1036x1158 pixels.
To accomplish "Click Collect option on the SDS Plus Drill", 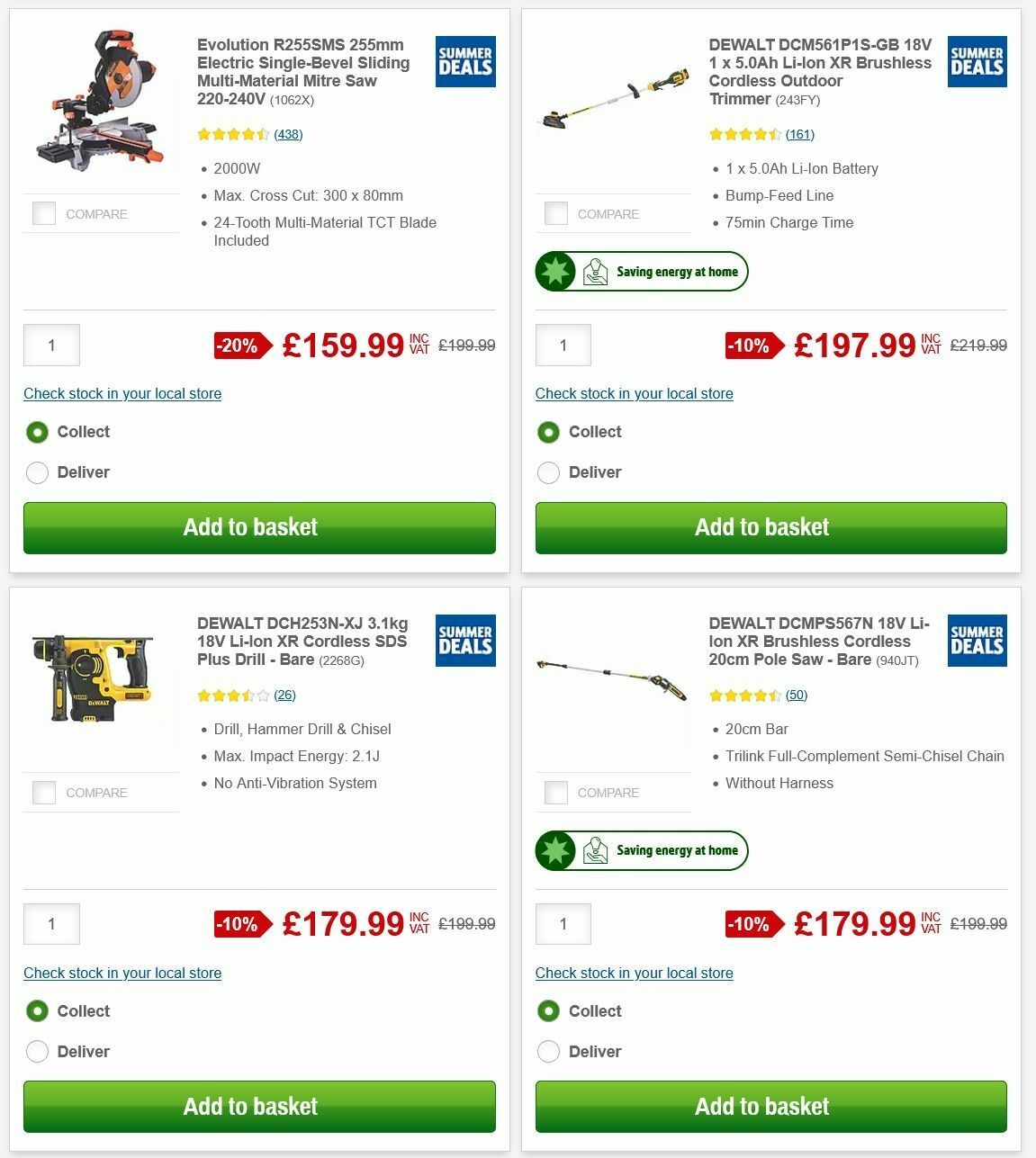I will coord(37,1010).
